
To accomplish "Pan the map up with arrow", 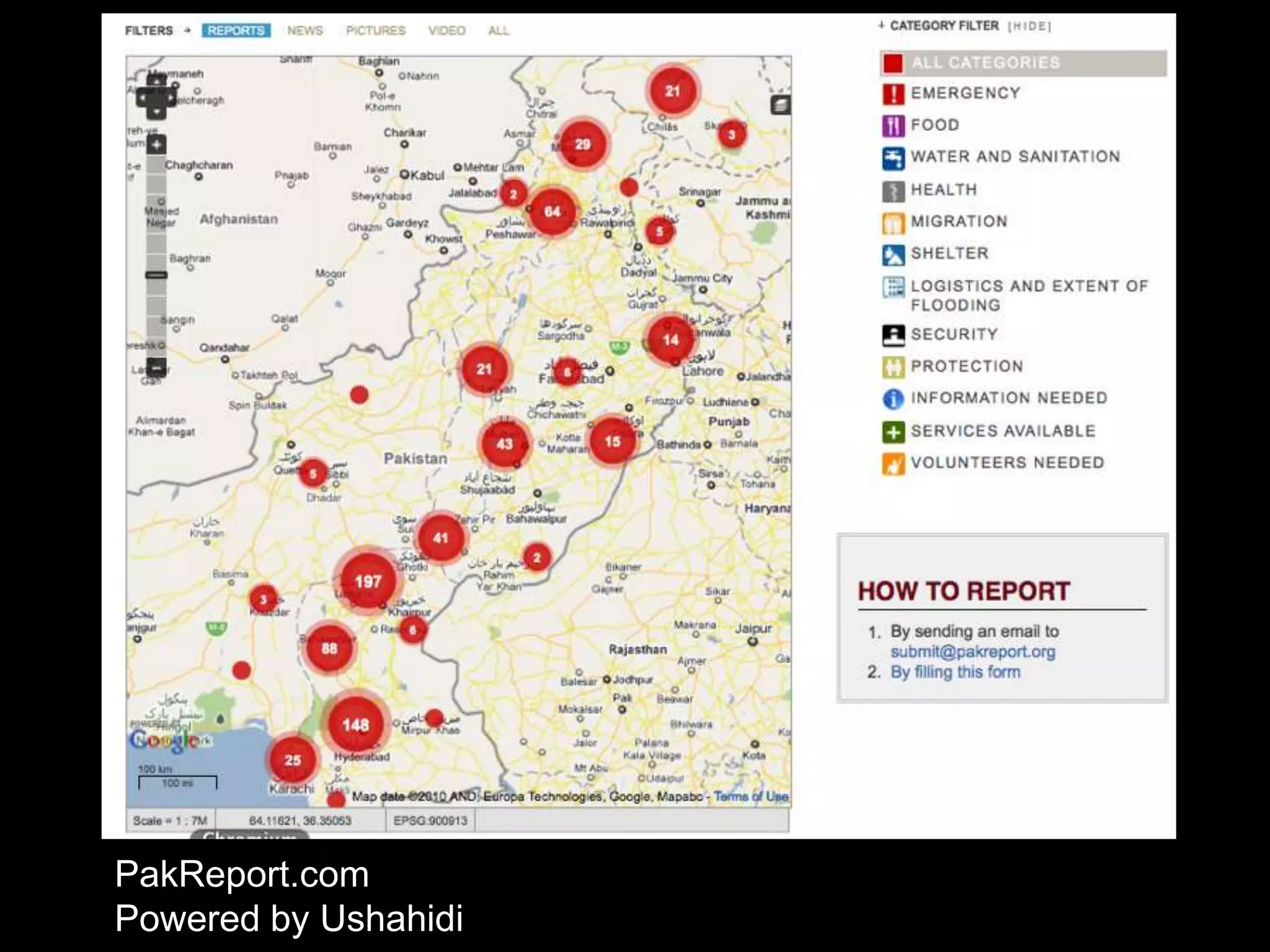I will click(156, 81).
